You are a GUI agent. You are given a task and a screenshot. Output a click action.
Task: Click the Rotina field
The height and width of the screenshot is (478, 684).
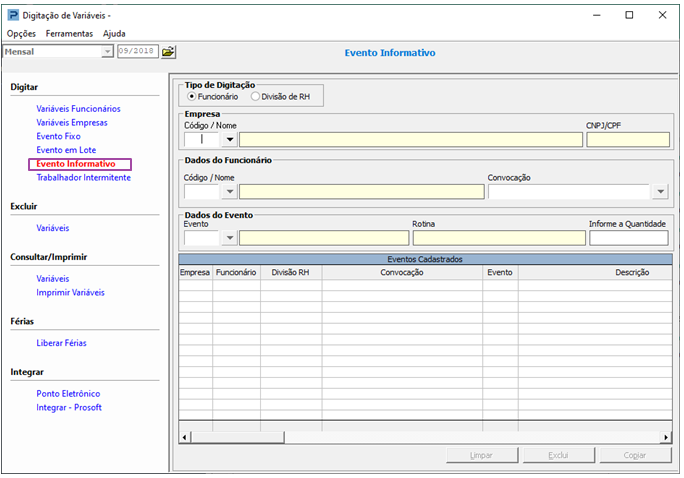coord(499,238)
